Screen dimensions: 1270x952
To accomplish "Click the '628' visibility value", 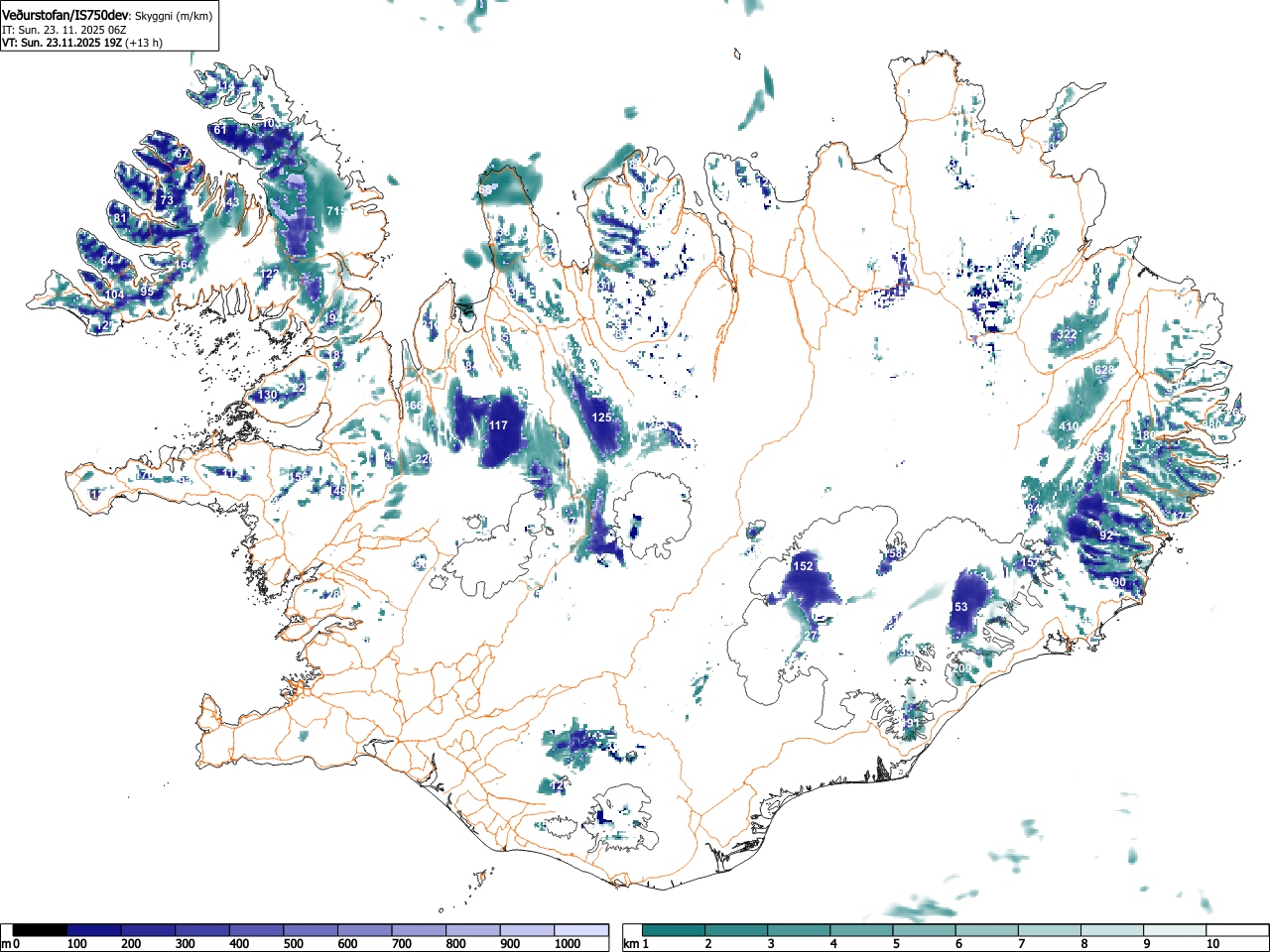I will tap(1104, 370).
